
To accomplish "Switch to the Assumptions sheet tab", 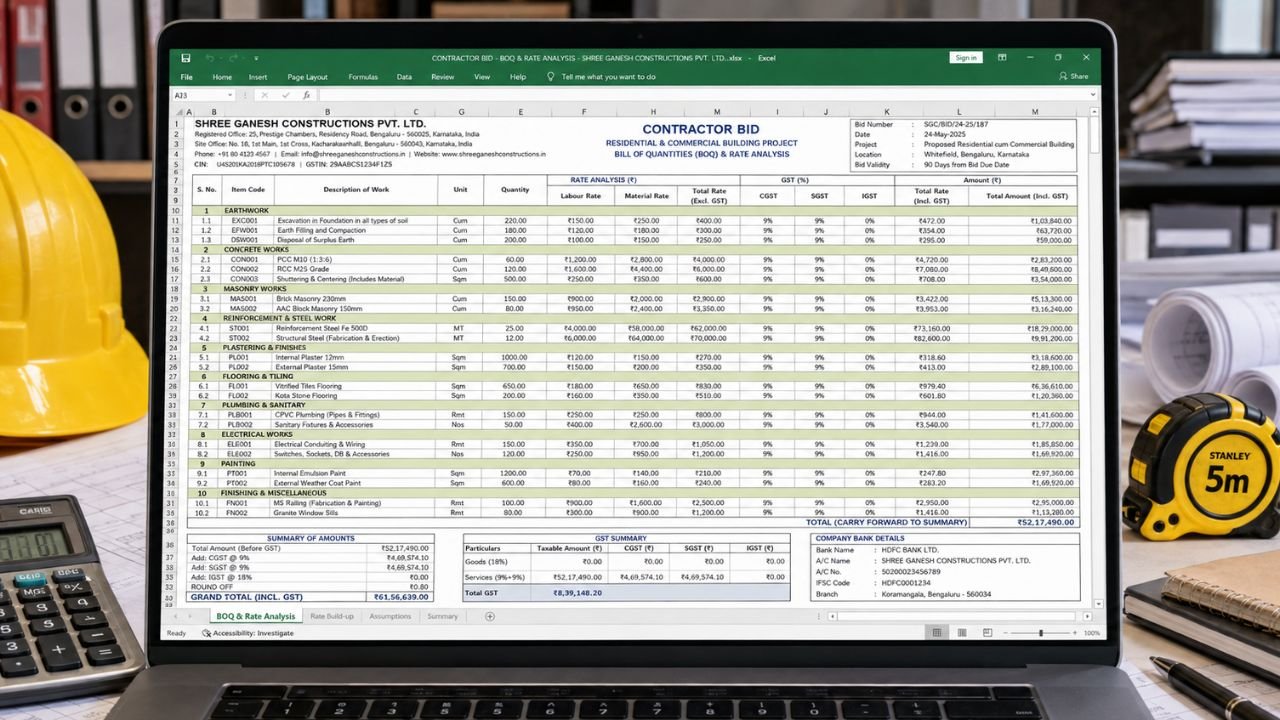I will pos(390,616).
